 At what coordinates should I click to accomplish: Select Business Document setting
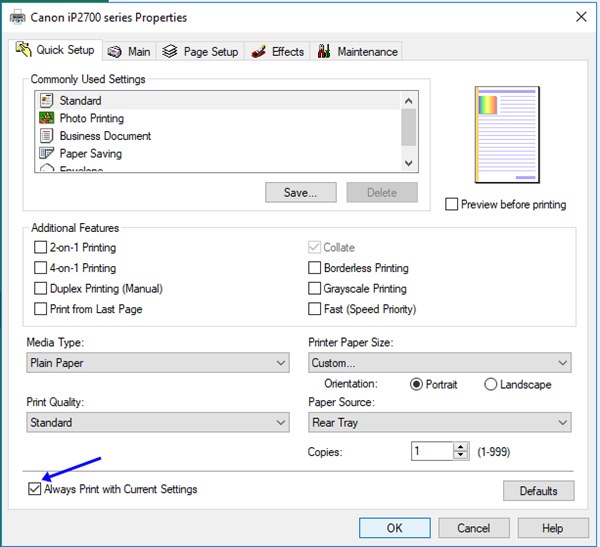pyautogui.click(x=218, y=136)
